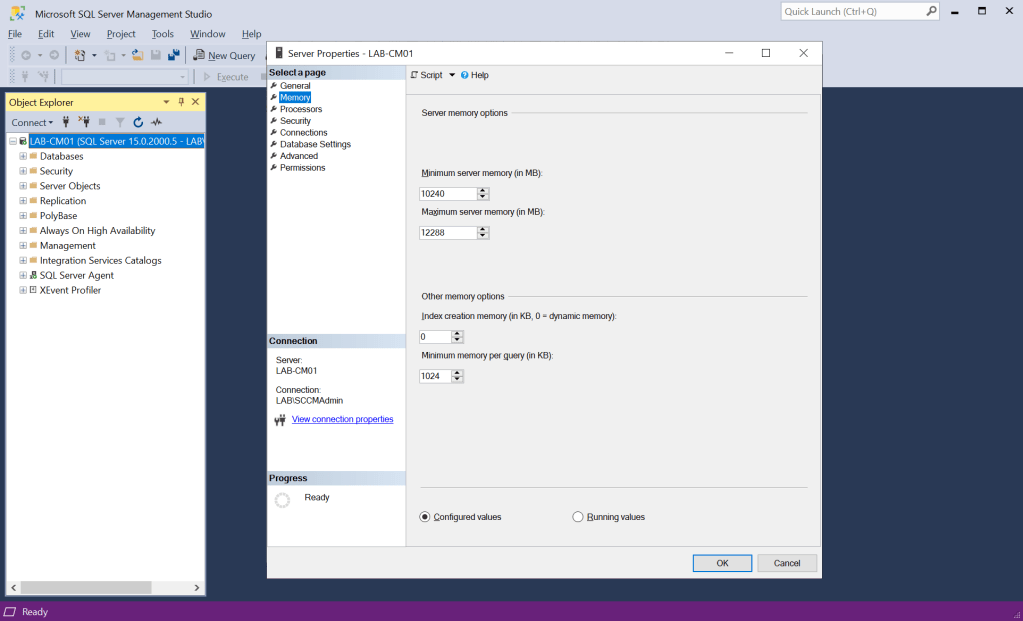This screenshot has height=621, width=1023.
Task: Pin the Object Explorer panel
Action: point(181,102)
